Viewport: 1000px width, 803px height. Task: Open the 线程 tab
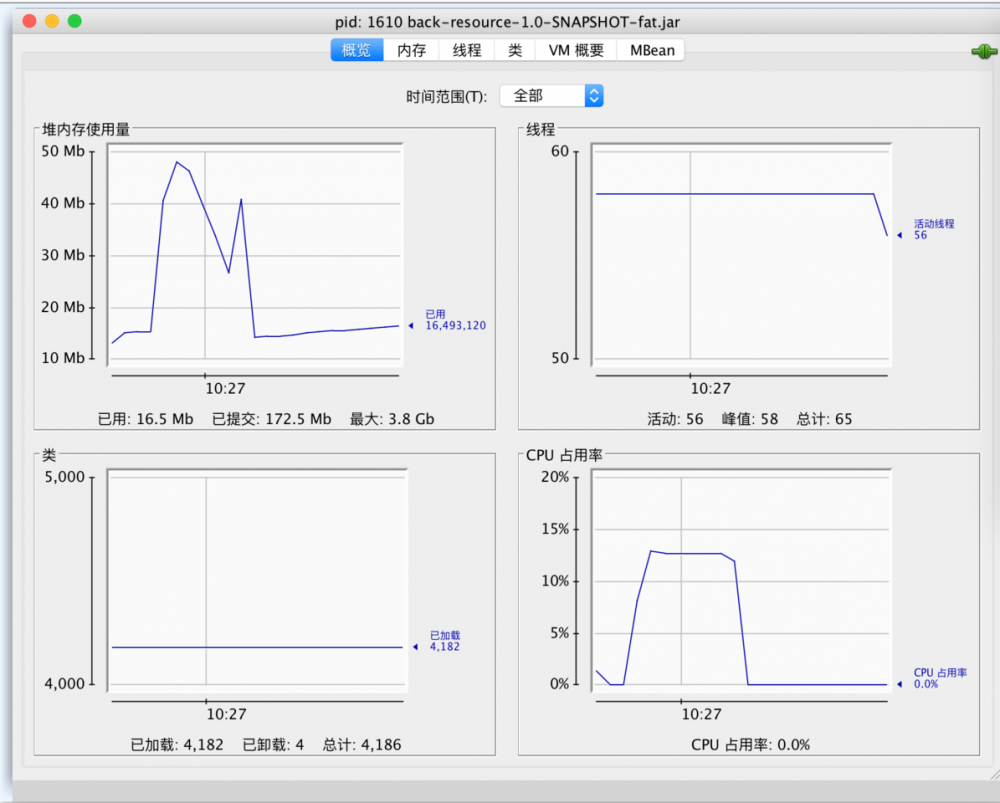(465, 49)
